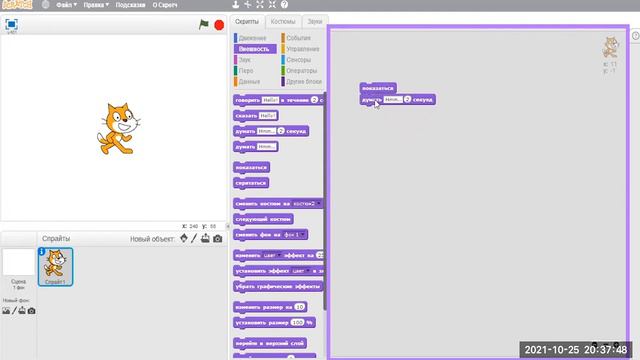Image resolution: width=640 pixels, height=360 pixels.
Task: Click seconds field in palette думать block
Action: click(x=281, y=131)
